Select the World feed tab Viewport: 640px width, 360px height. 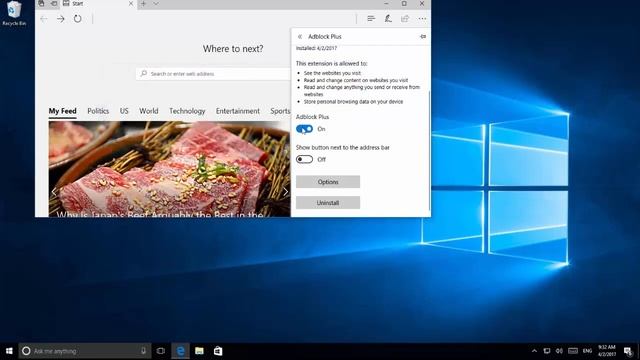pos(149,111)
